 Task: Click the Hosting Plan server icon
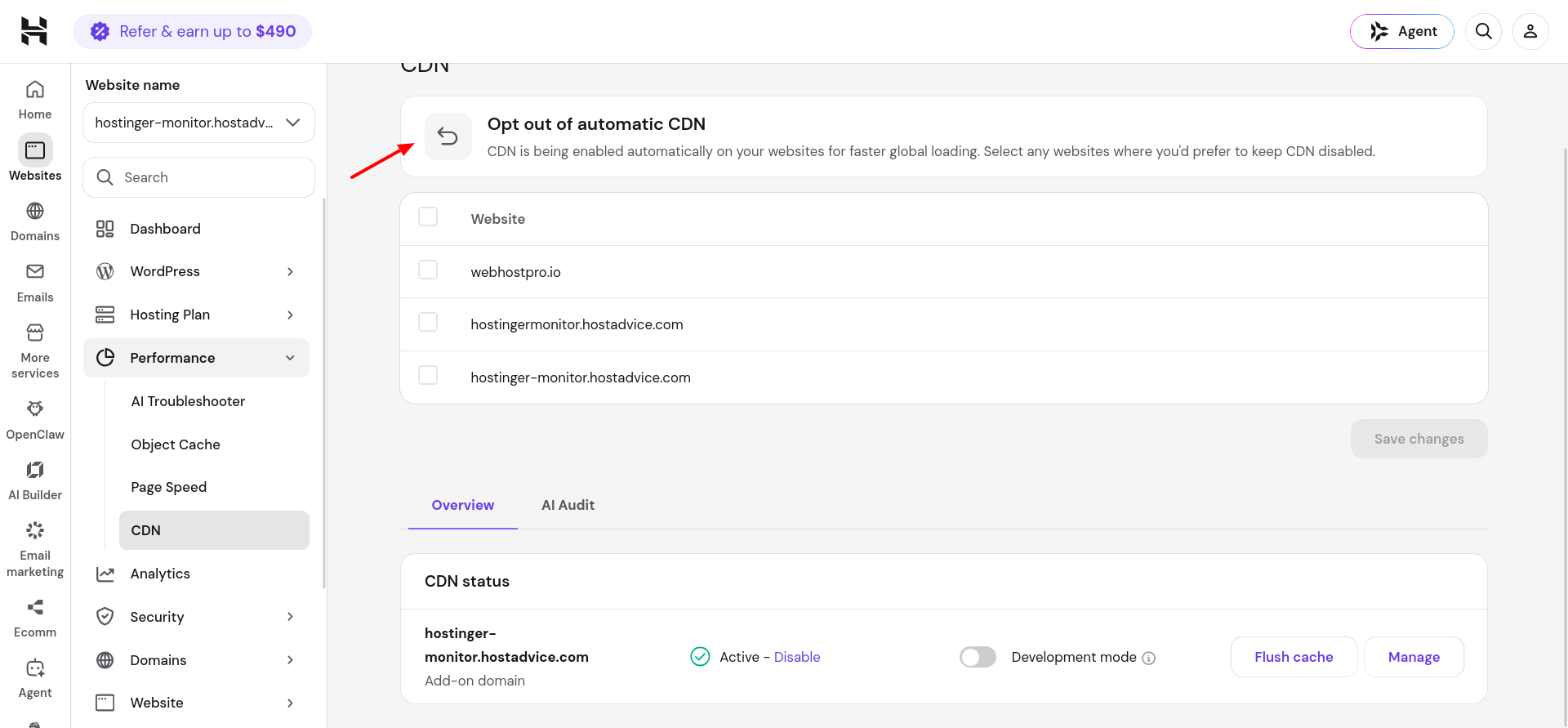105,315
